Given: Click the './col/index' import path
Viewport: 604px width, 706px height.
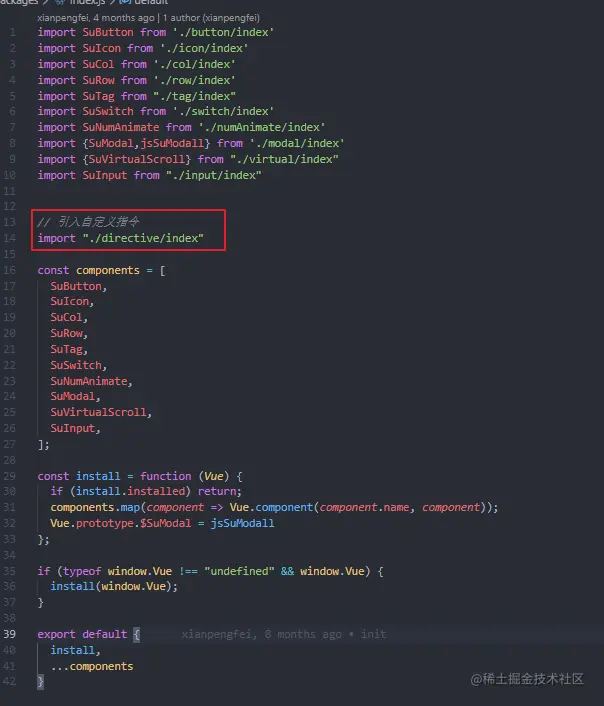Looking at the screenshot, I should tap(195, 64).
